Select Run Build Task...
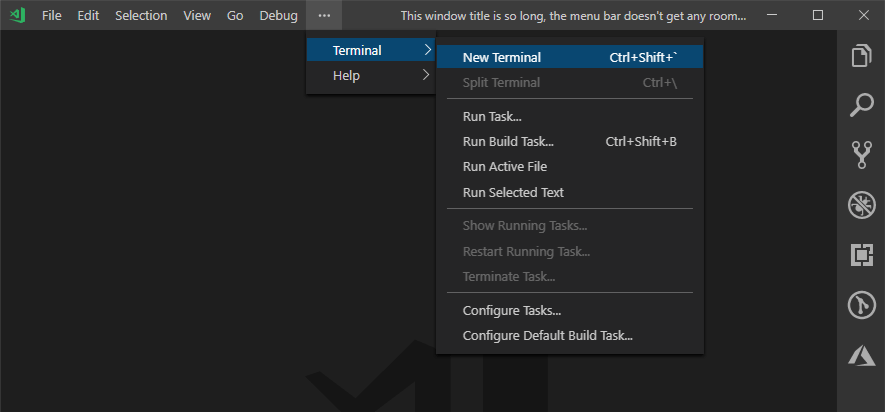 click(x=508, y=142)
